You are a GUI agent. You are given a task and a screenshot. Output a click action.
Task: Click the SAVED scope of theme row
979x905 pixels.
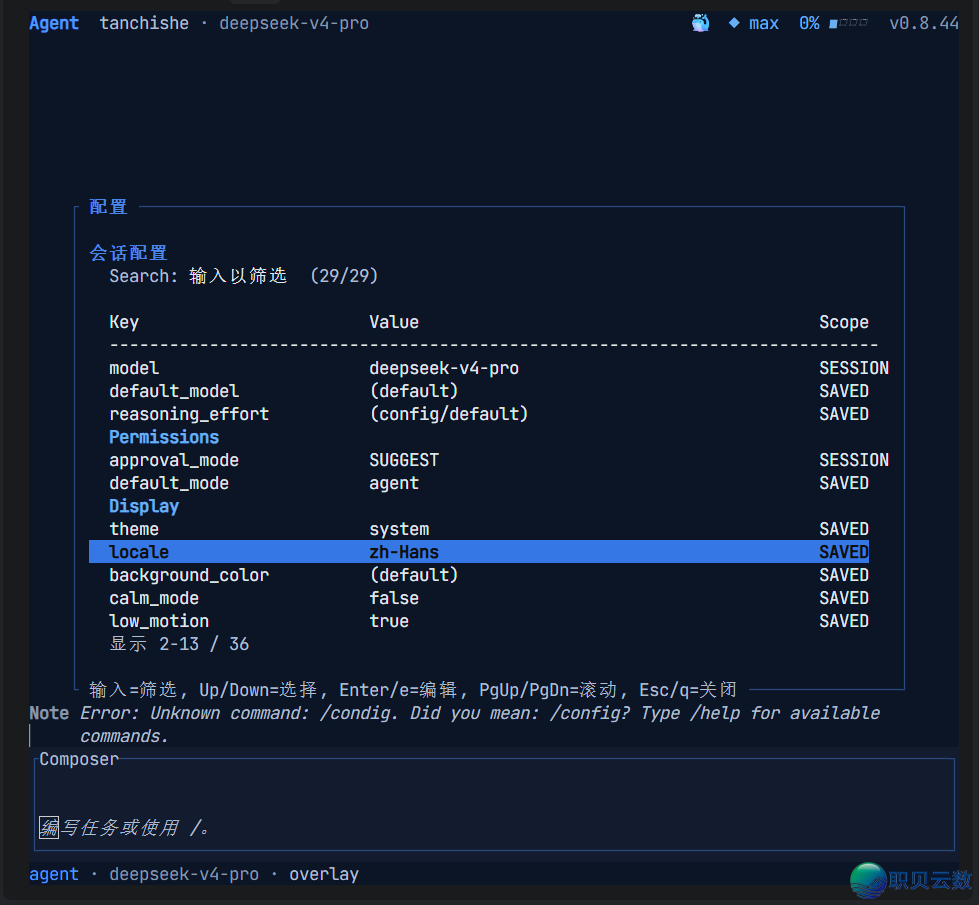point(844,529)
